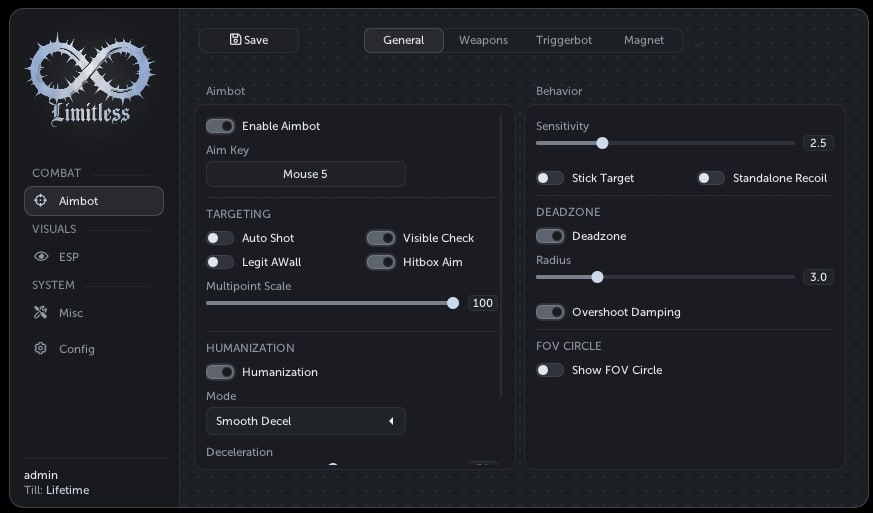Enable the Show FOV Circle toggle
This screenshot has height=513, width=873.
click(550, 370)
